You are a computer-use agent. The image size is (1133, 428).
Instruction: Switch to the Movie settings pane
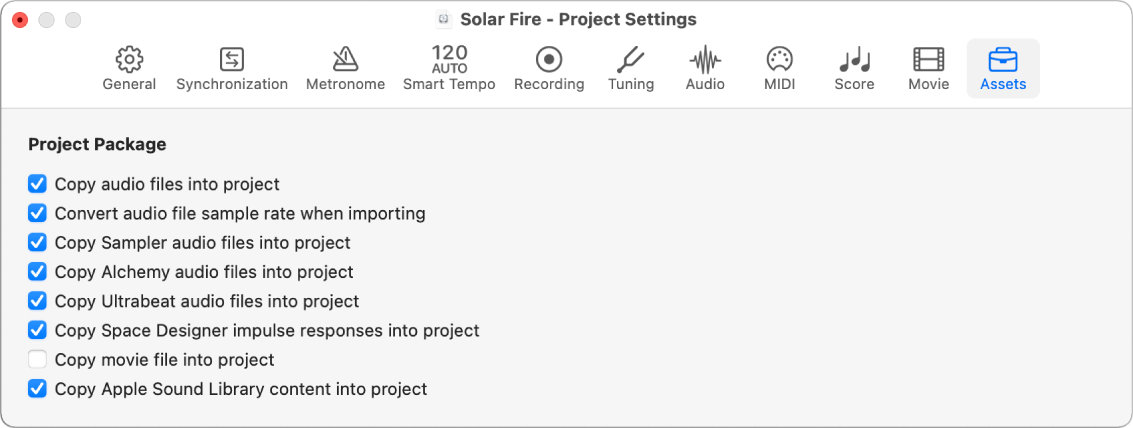928,60
